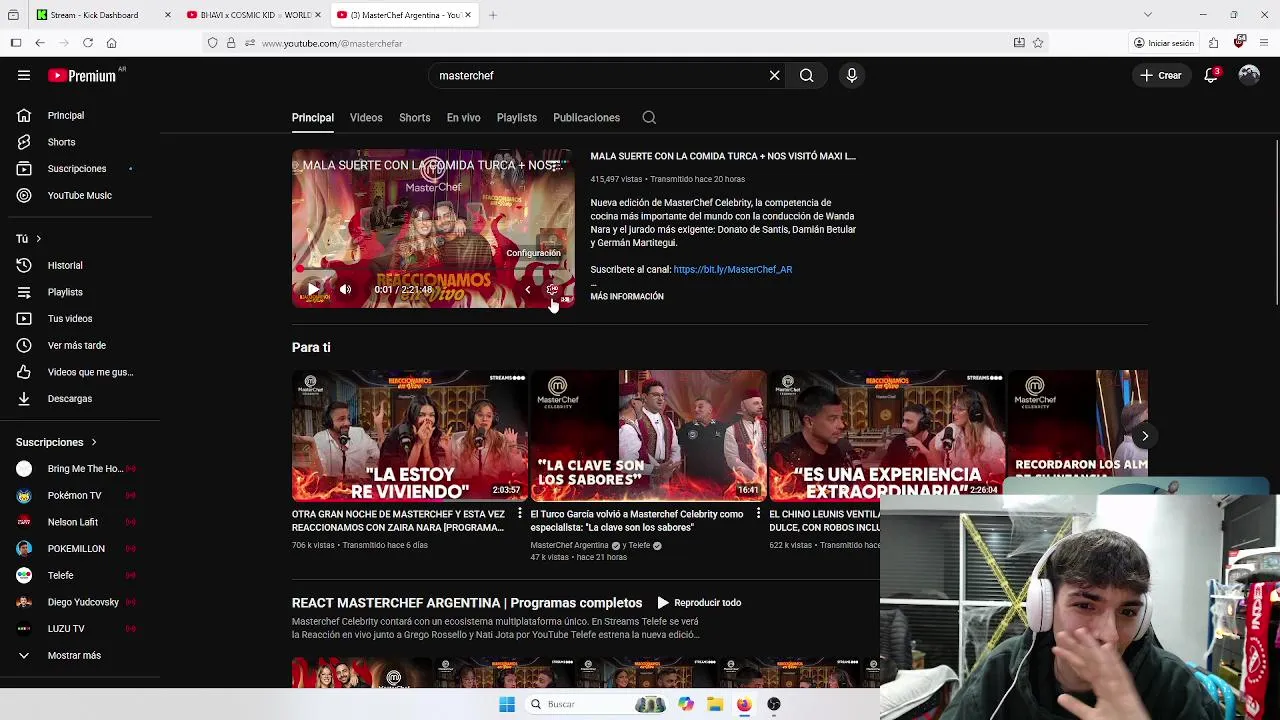Expand Suscripciones section heading
The image size is (1280, 720).
pyautogui.click(x=56, y=442)
